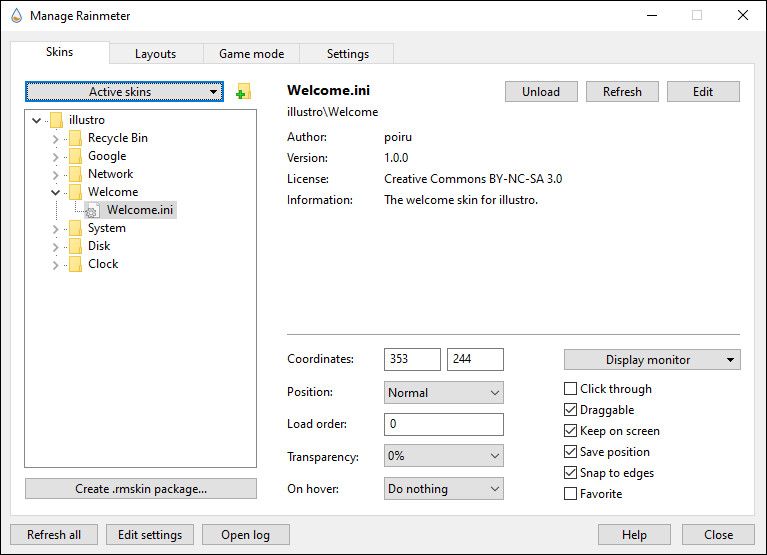The height and width of the screenshot is (555, 767).
Task: Click the Refresh skin button
Action: coord(622,91)
